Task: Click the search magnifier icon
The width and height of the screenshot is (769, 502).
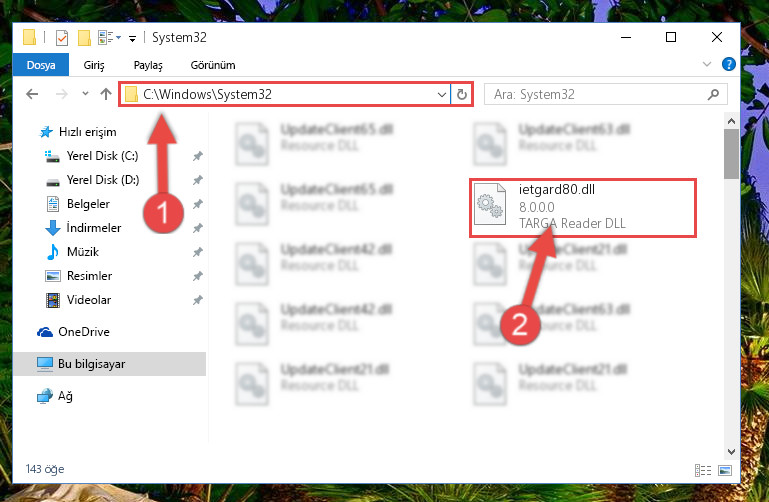Action: tap(713, 94)
